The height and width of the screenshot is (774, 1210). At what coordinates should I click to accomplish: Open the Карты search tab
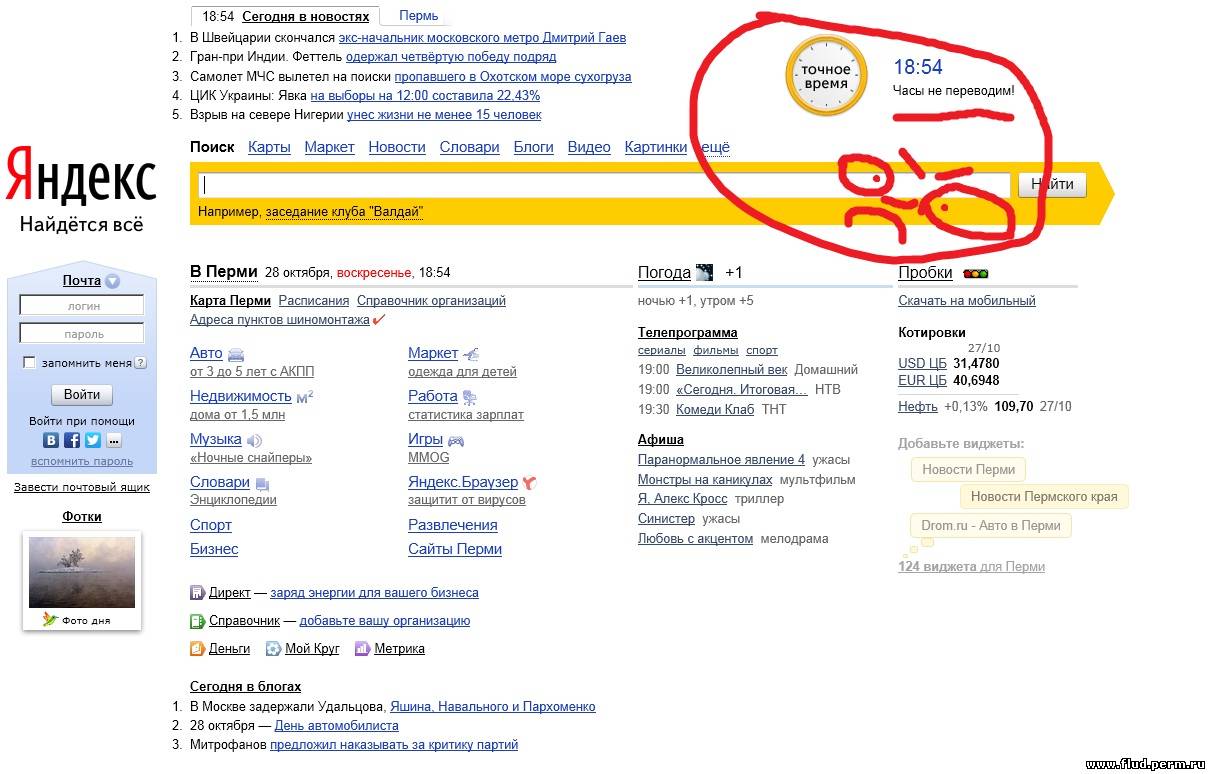pyautogui.click(x=269, y=147)
